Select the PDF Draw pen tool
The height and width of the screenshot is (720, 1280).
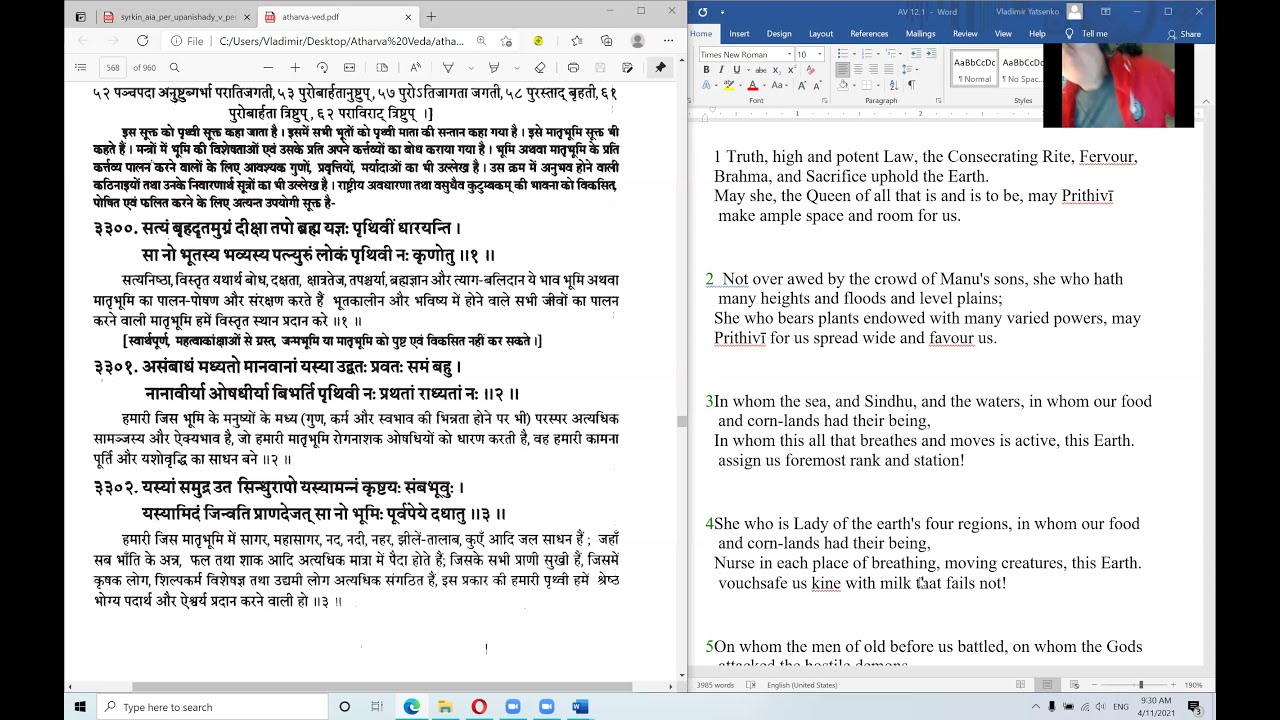pyautogui.click(x=448, y=67)
